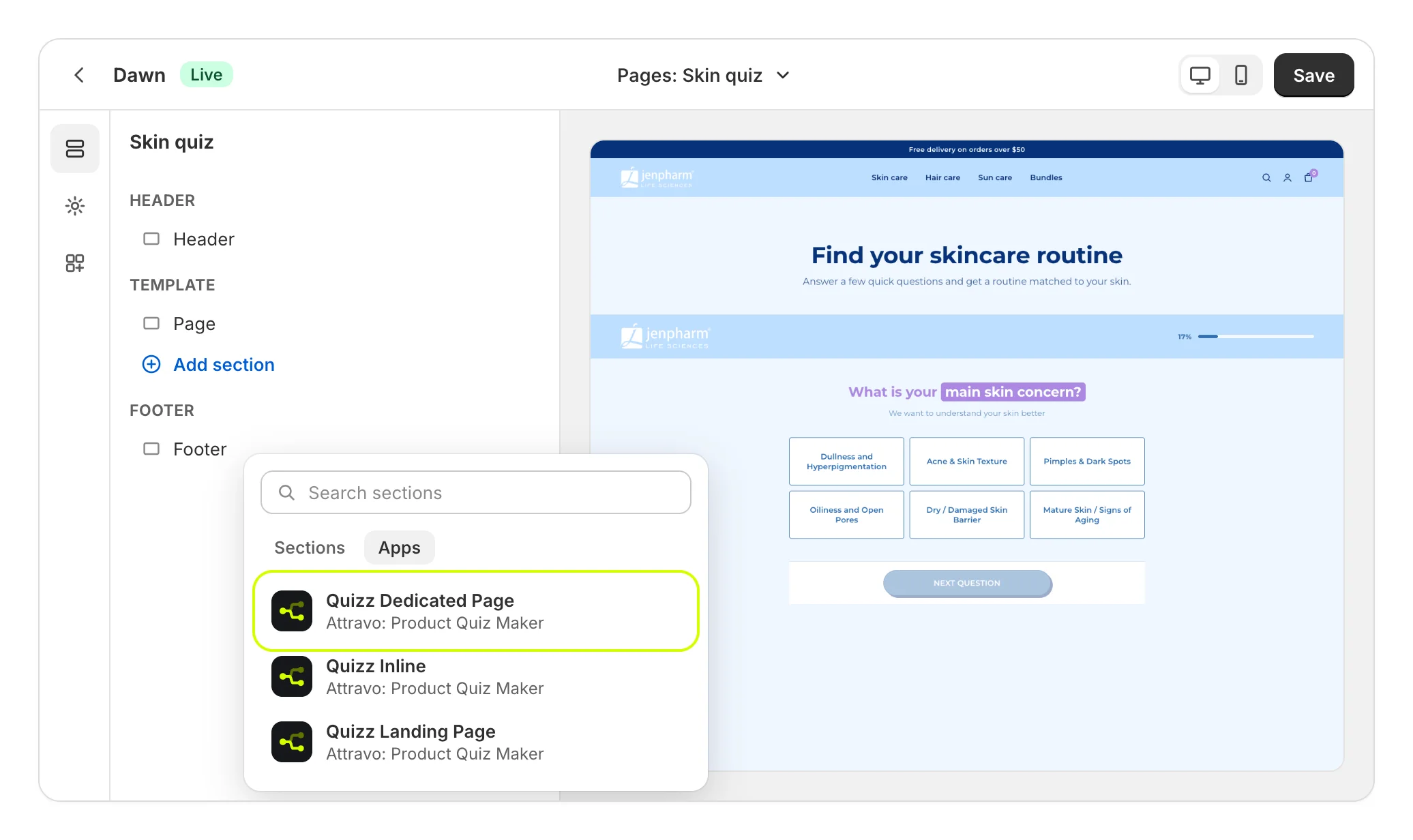Image resolution: width=1413 pixels, height=840 pixels.
Task: Go back using the left arrow icon
Action: pos(79,75)
